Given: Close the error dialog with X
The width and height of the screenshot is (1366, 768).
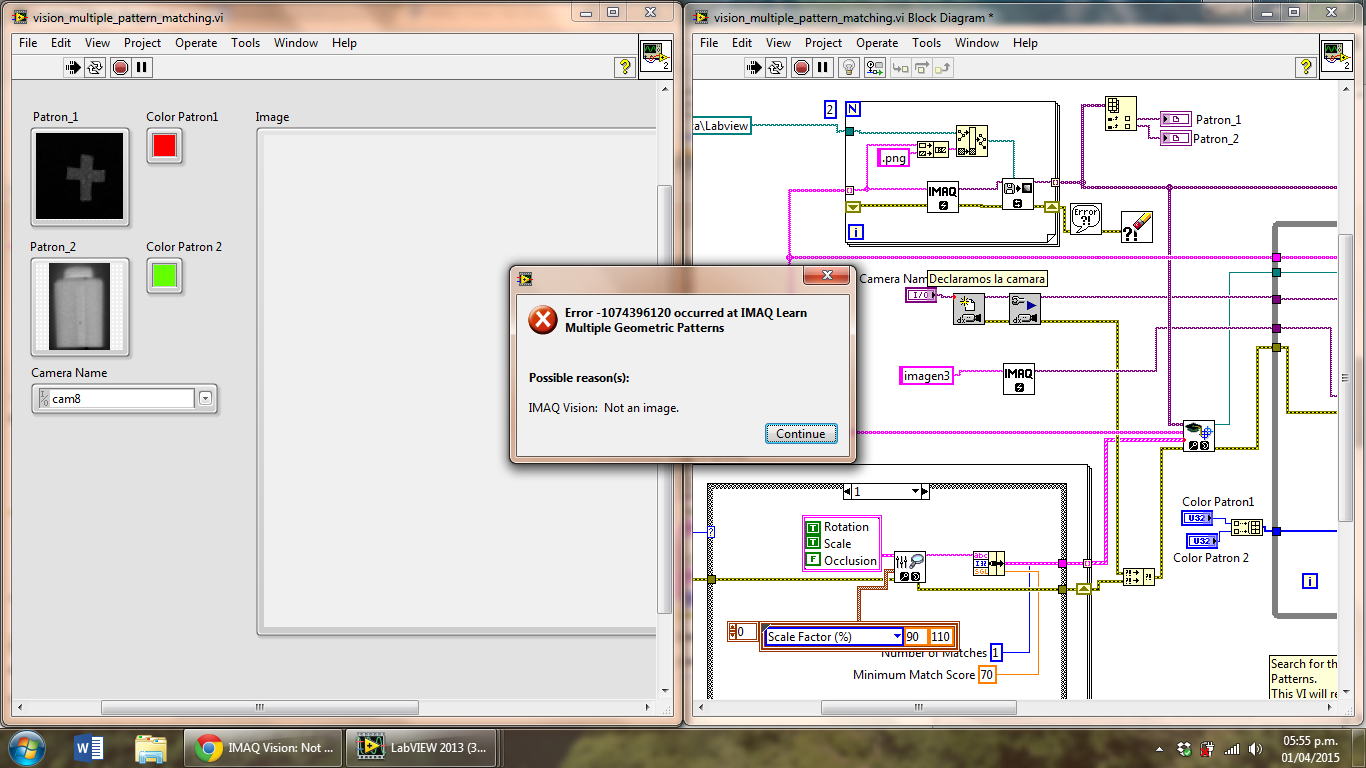Looking at the screenshot, I should click(827, 275).
